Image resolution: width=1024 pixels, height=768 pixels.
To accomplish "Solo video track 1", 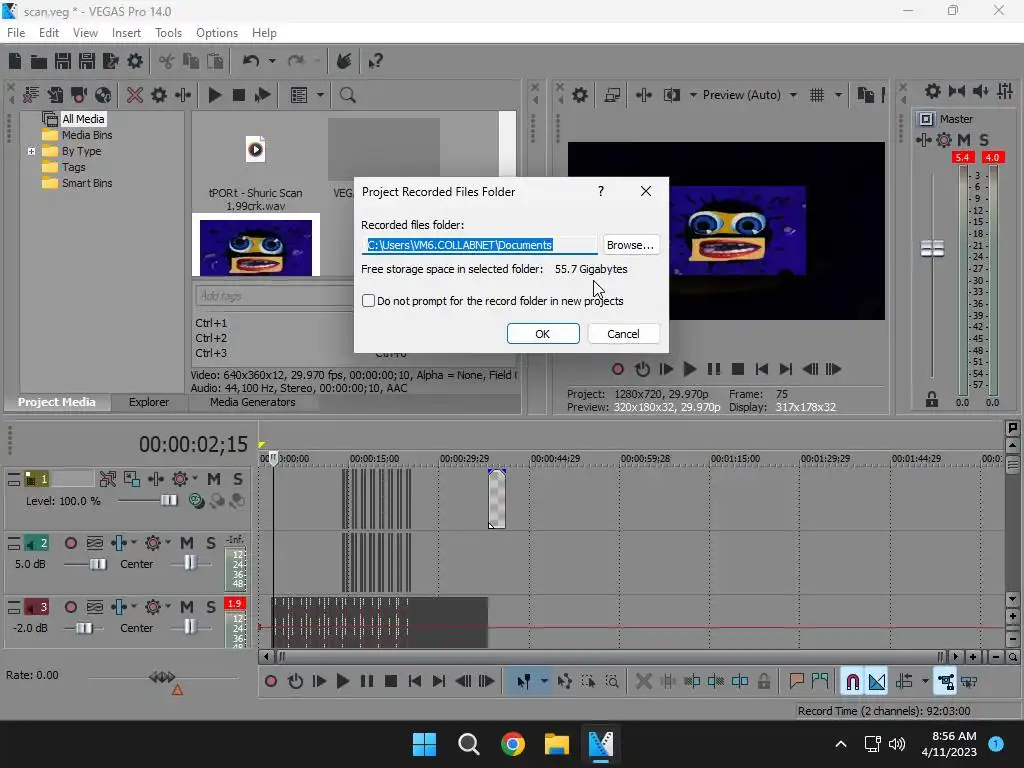I will [238, 479].
